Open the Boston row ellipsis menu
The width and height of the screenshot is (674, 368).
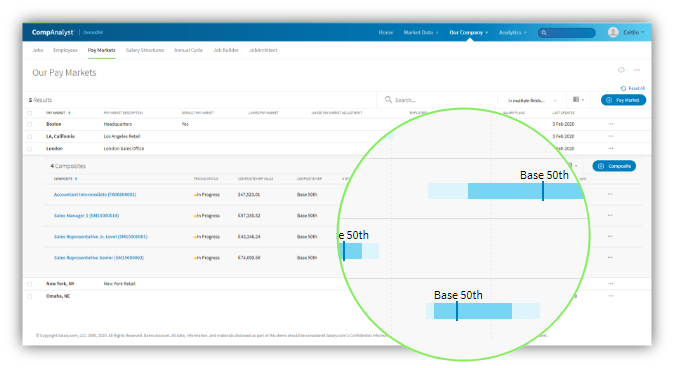[x=610, y=124]
